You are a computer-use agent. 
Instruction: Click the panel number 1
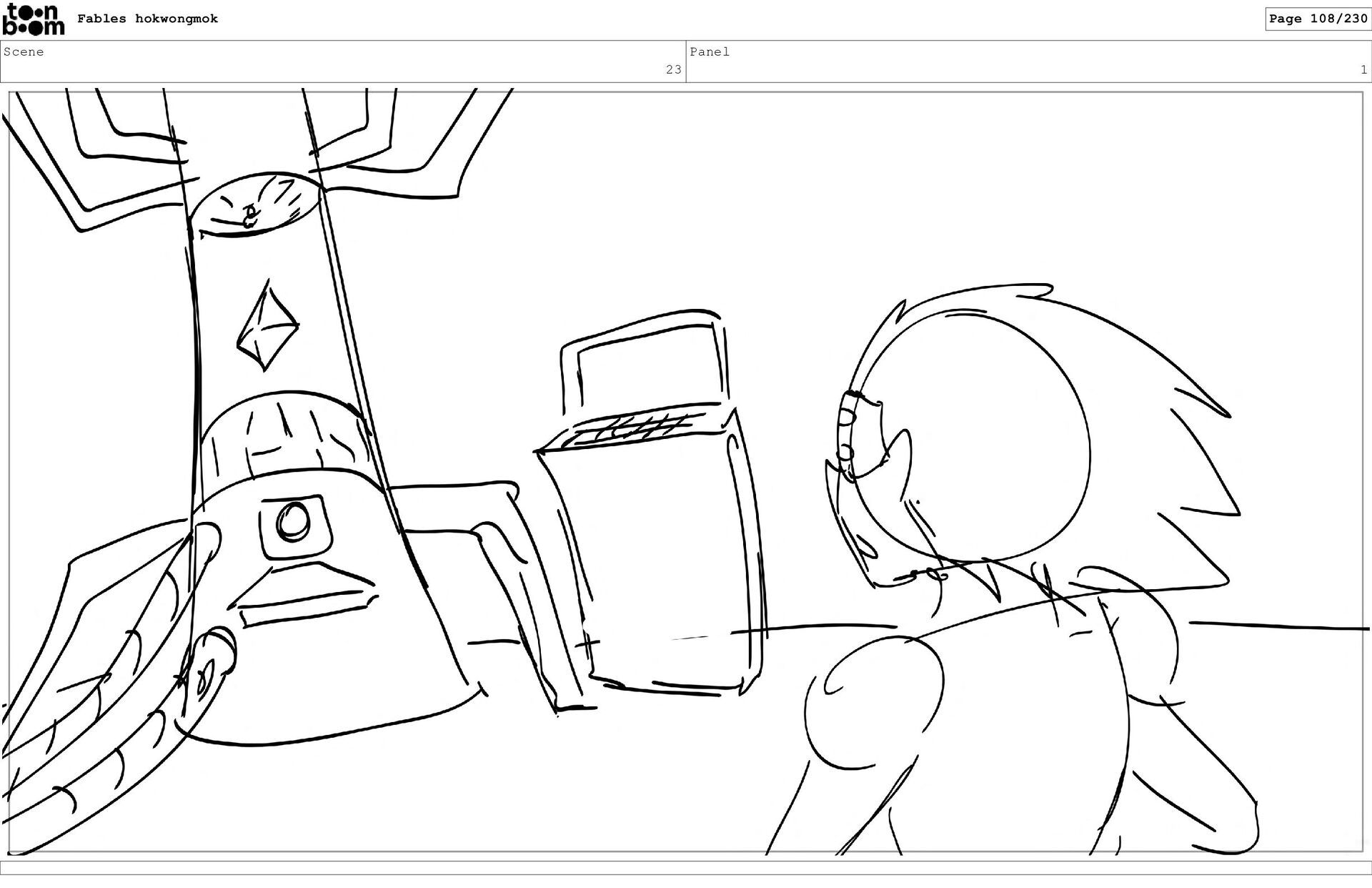1363,70
